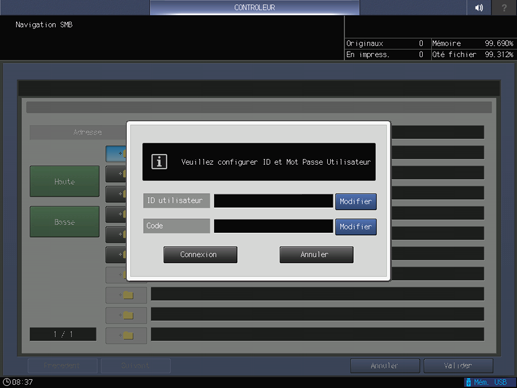Click the Connexion button
This screenshot has height=388, width=517.
point(200,254)
